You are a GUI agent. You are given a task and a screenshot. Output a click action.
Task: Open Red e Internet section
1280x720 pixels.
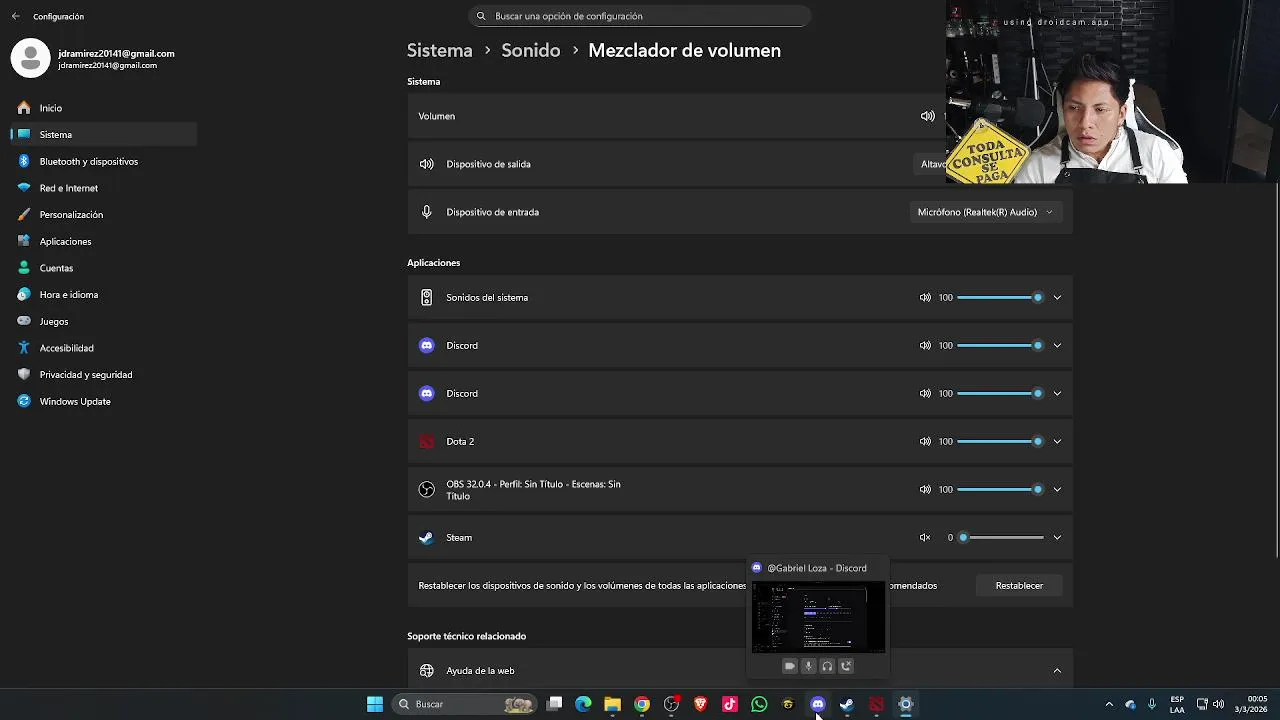tap(103, 188)
